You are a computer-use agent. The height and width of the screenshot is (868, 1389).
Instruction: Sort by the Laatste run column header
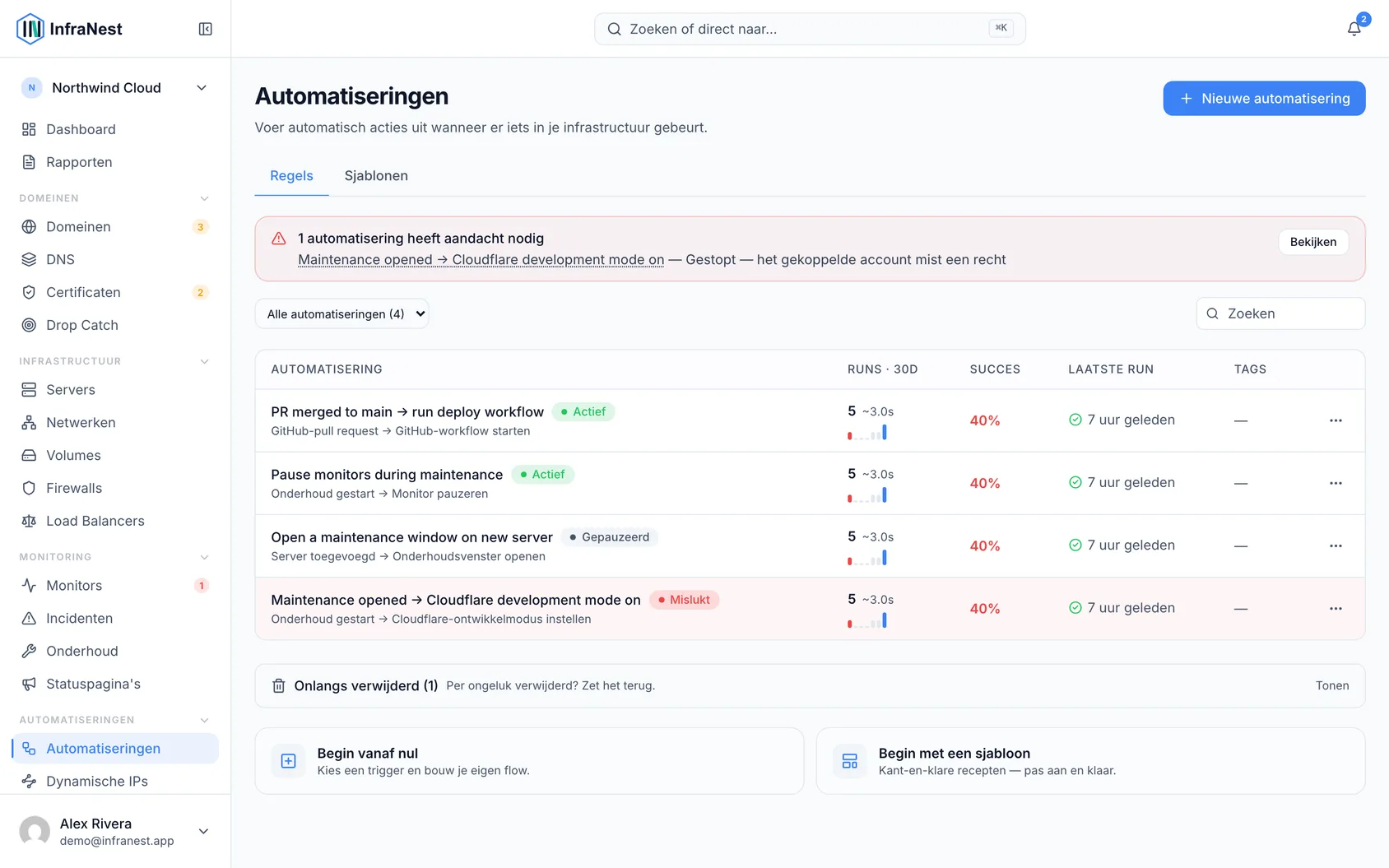click(x=1111, y=369)
